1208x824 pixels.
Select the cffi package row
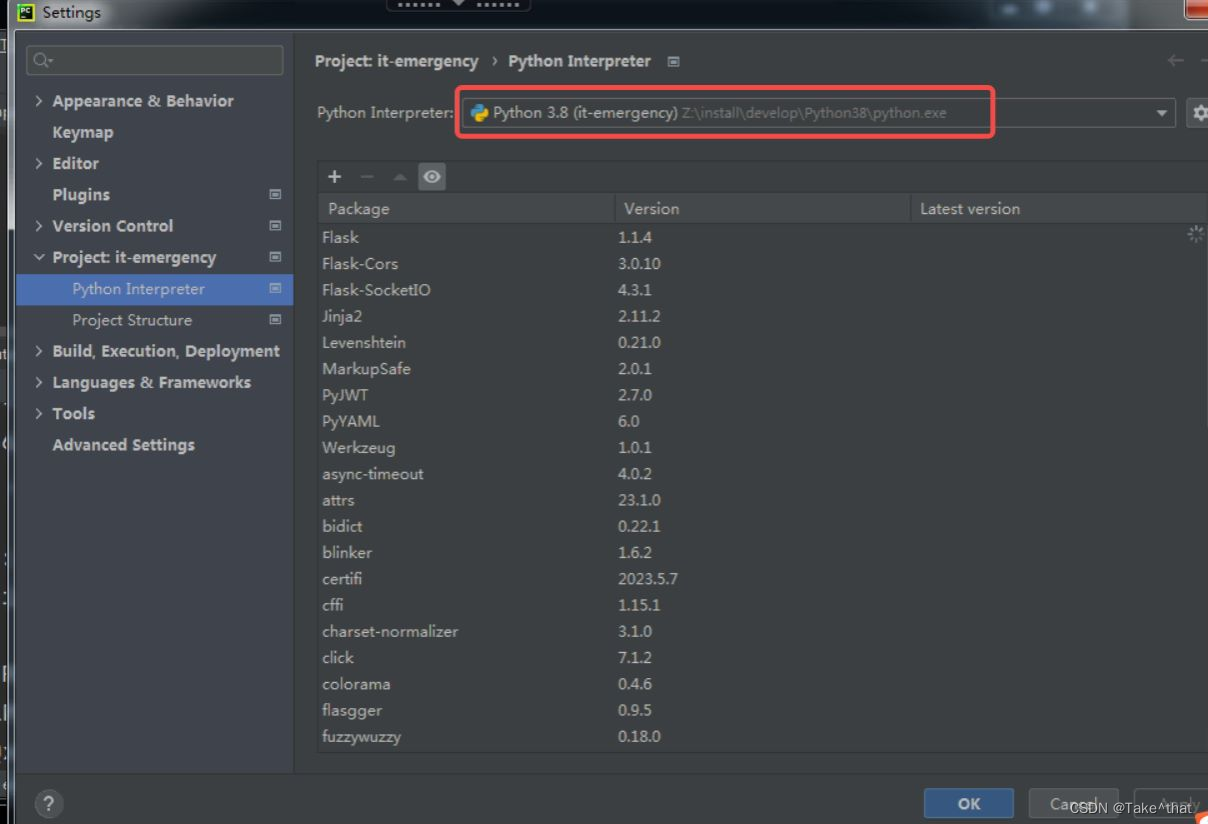(x=763, y=605)
